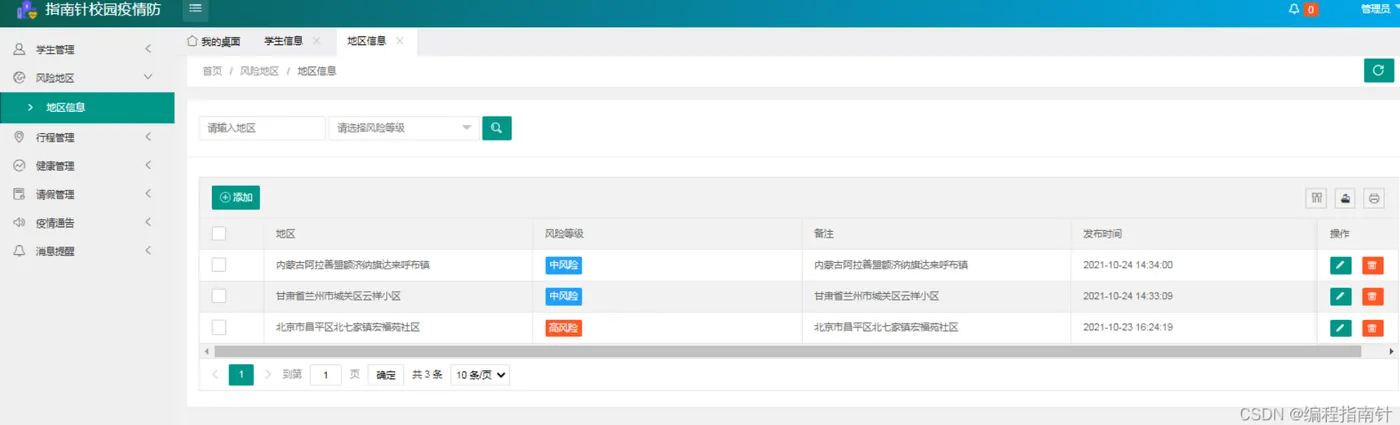This screenshot has height=425, width=1400.
Task: Delete the 北京市昌平区 row with trash icon
Action: [1372, 327]
